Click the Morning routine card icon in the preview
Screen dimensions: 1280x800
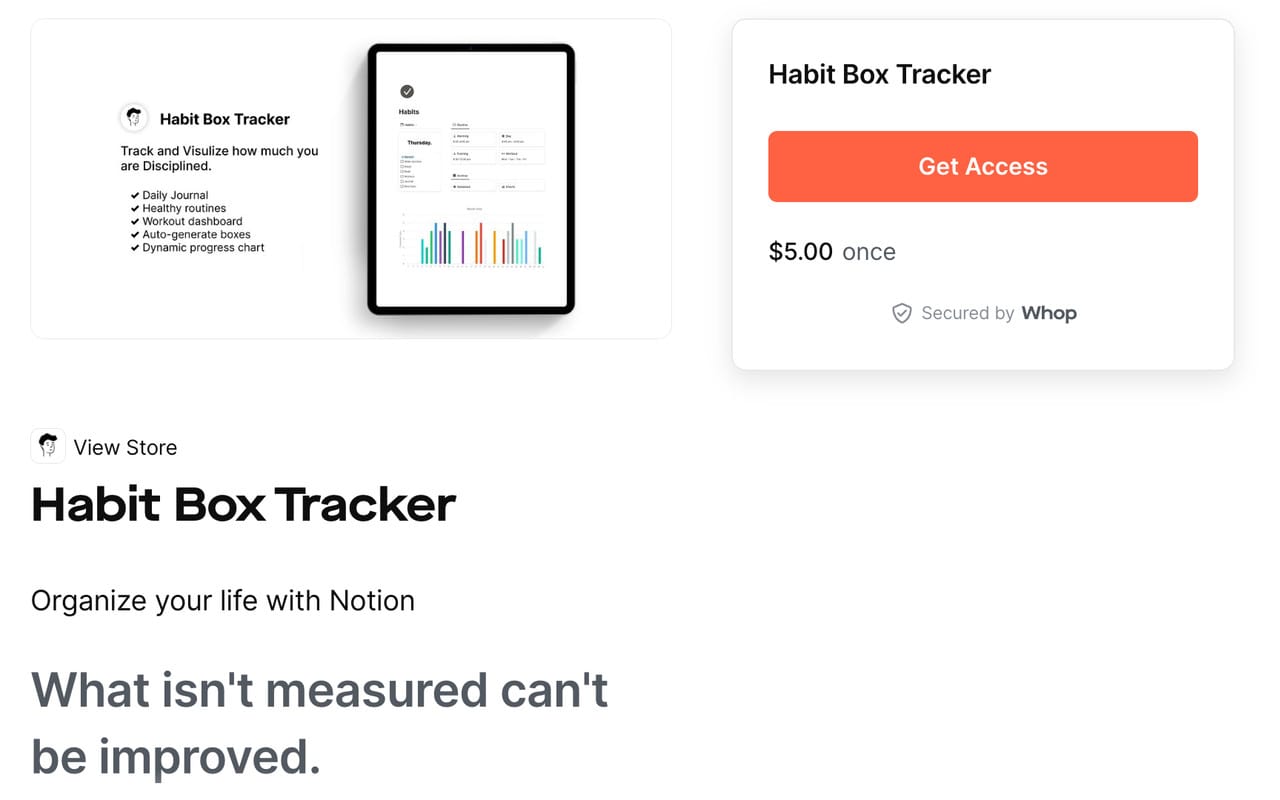pyautogui.click(x=454, y=136)
